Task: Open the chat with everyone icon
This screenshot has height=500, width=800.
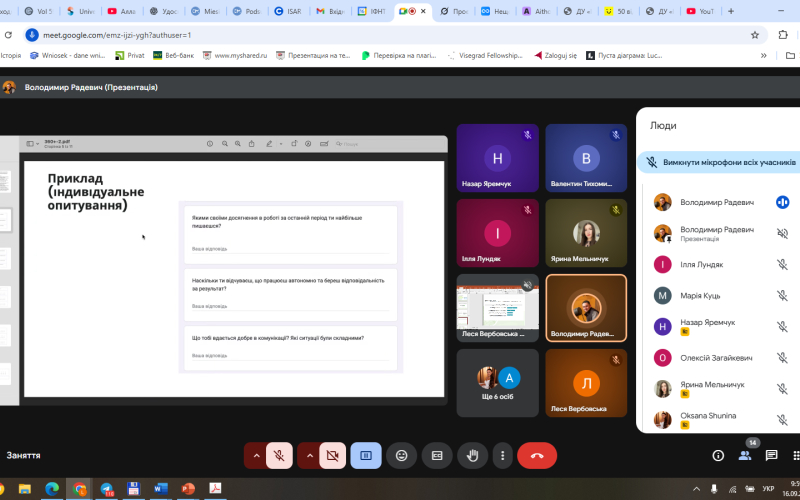Action: pyautogui.click(x=772, y=455)
